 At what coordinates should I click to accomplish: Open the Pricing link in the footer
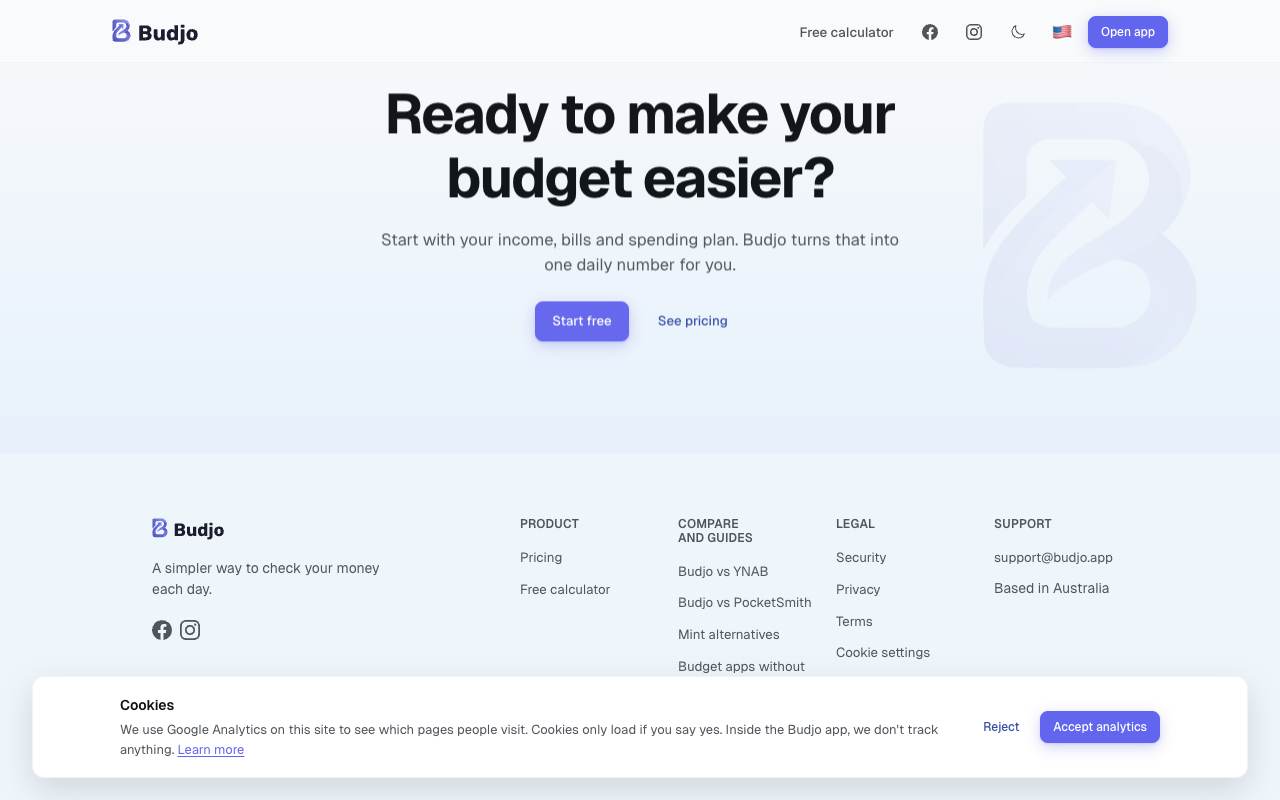tap(541, 558)
